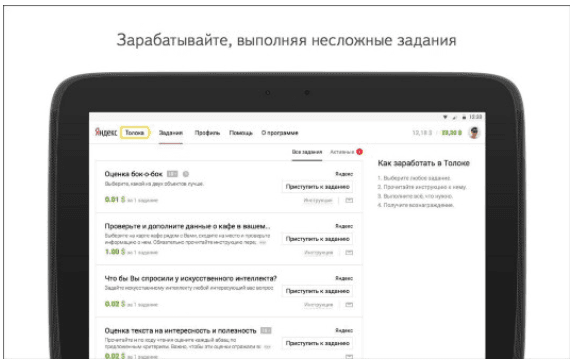Screen dimensions: 574x363
Task: Click the red badge on Активные tab
Action: [359, 151]
